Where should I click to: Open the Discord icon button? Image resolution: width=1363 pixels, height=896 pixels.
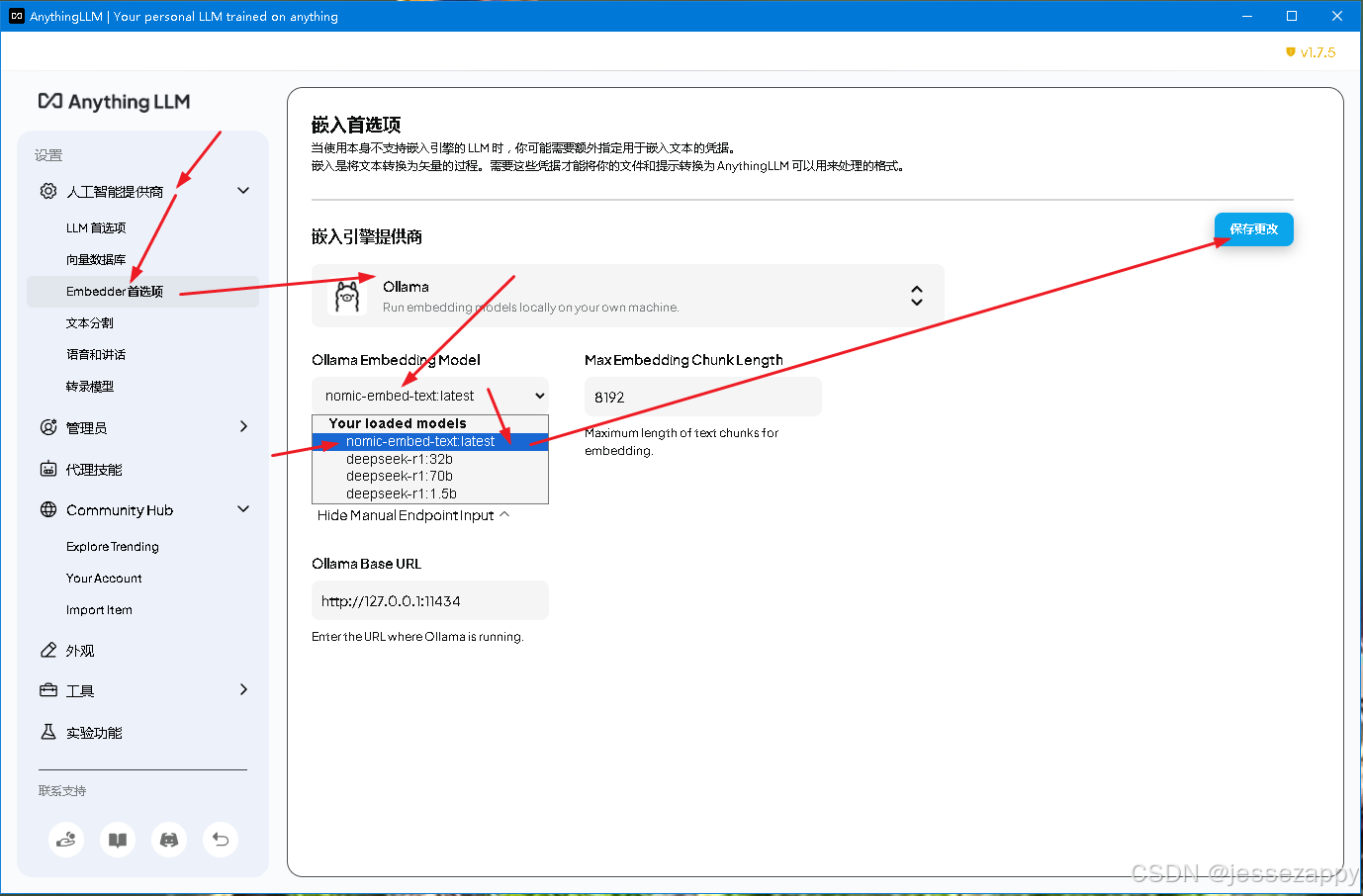point(169,840)
